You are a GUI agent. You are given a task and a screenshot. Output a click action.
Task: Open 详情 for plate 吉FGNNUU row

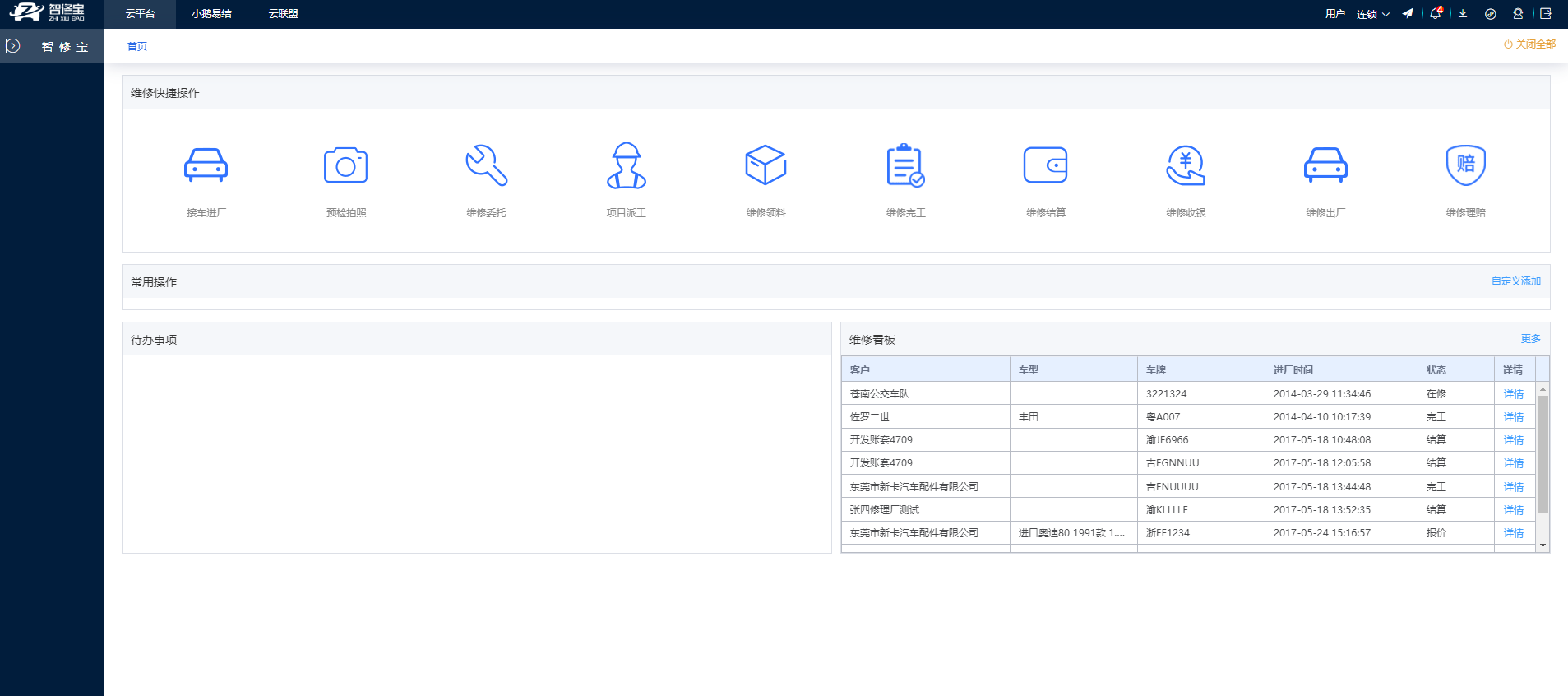click(x=1514, y=463)
